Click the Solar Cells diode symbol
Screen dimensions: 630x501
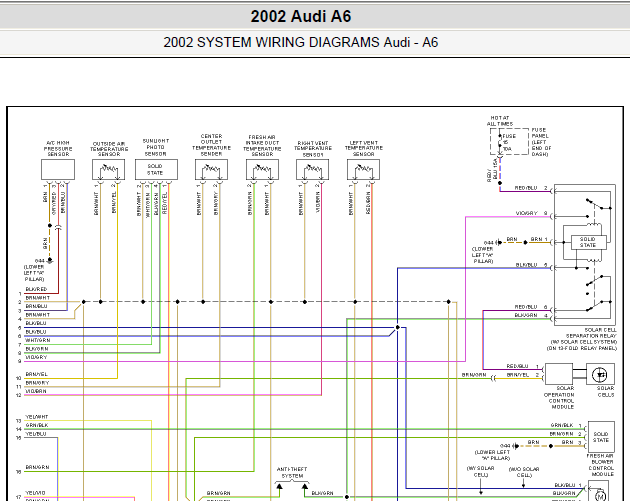point(600,374)
